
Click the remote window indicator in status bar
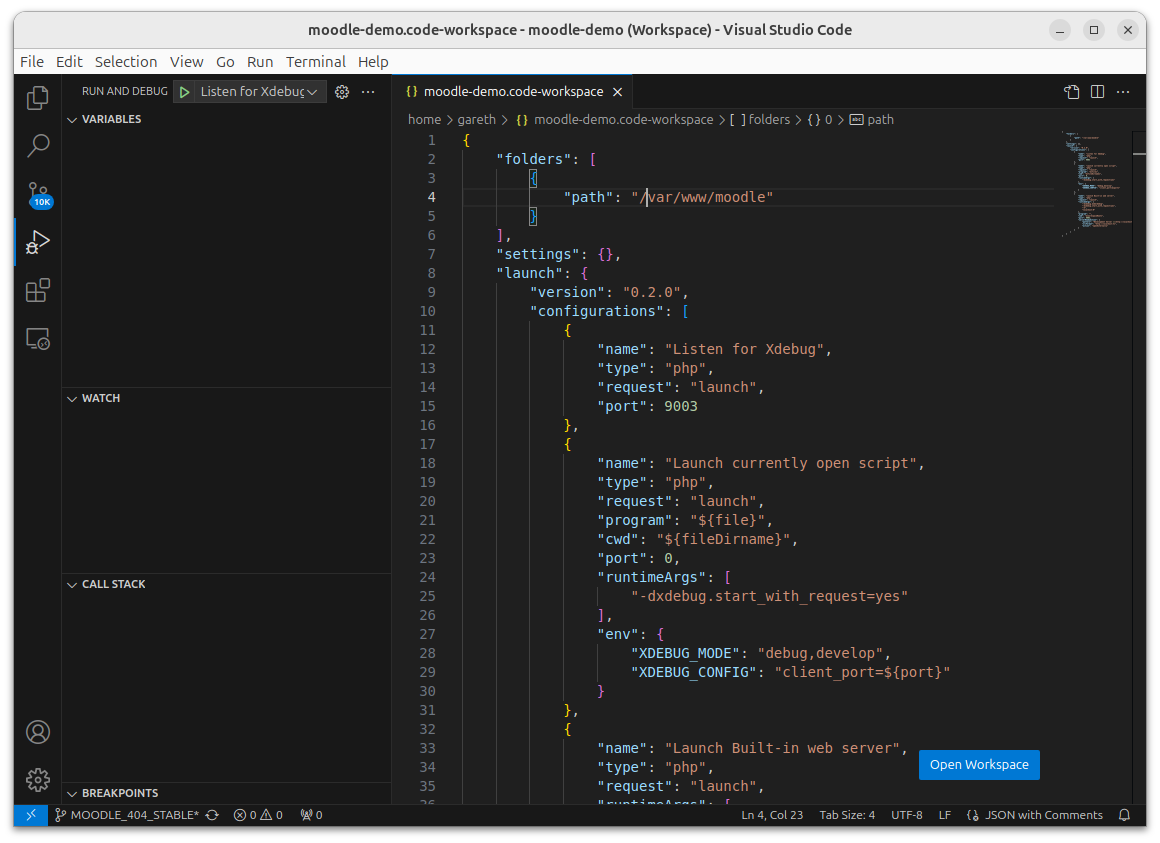[31, 815]
